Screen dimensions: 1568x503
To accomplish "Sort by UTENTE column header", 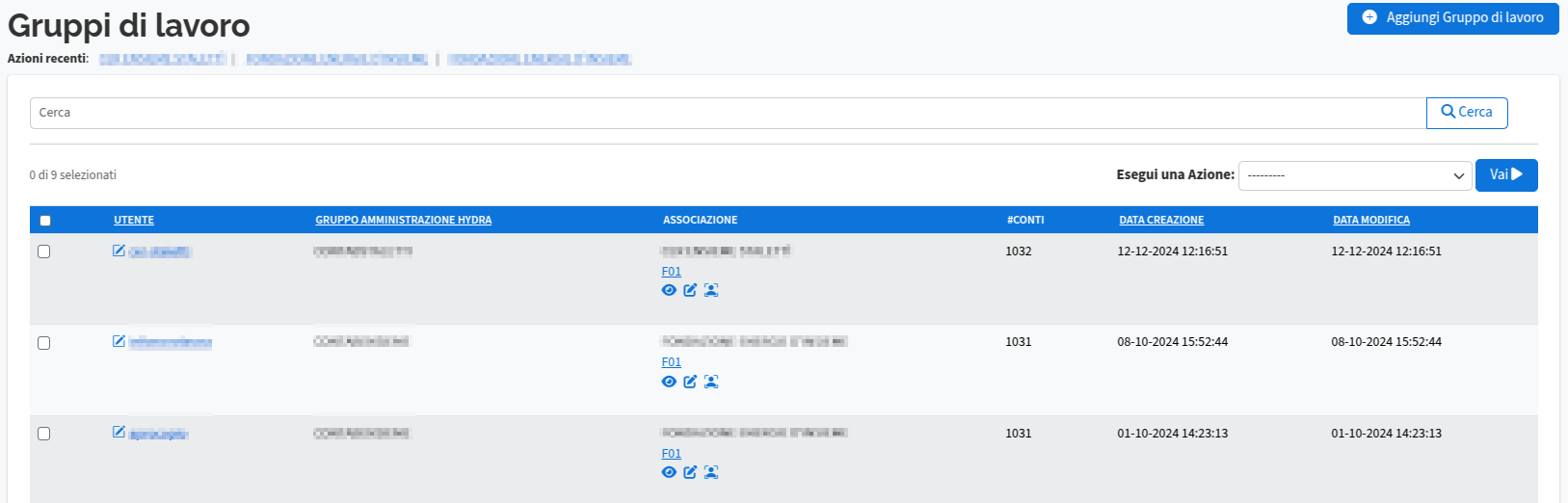I will click(x=134, y=221).
